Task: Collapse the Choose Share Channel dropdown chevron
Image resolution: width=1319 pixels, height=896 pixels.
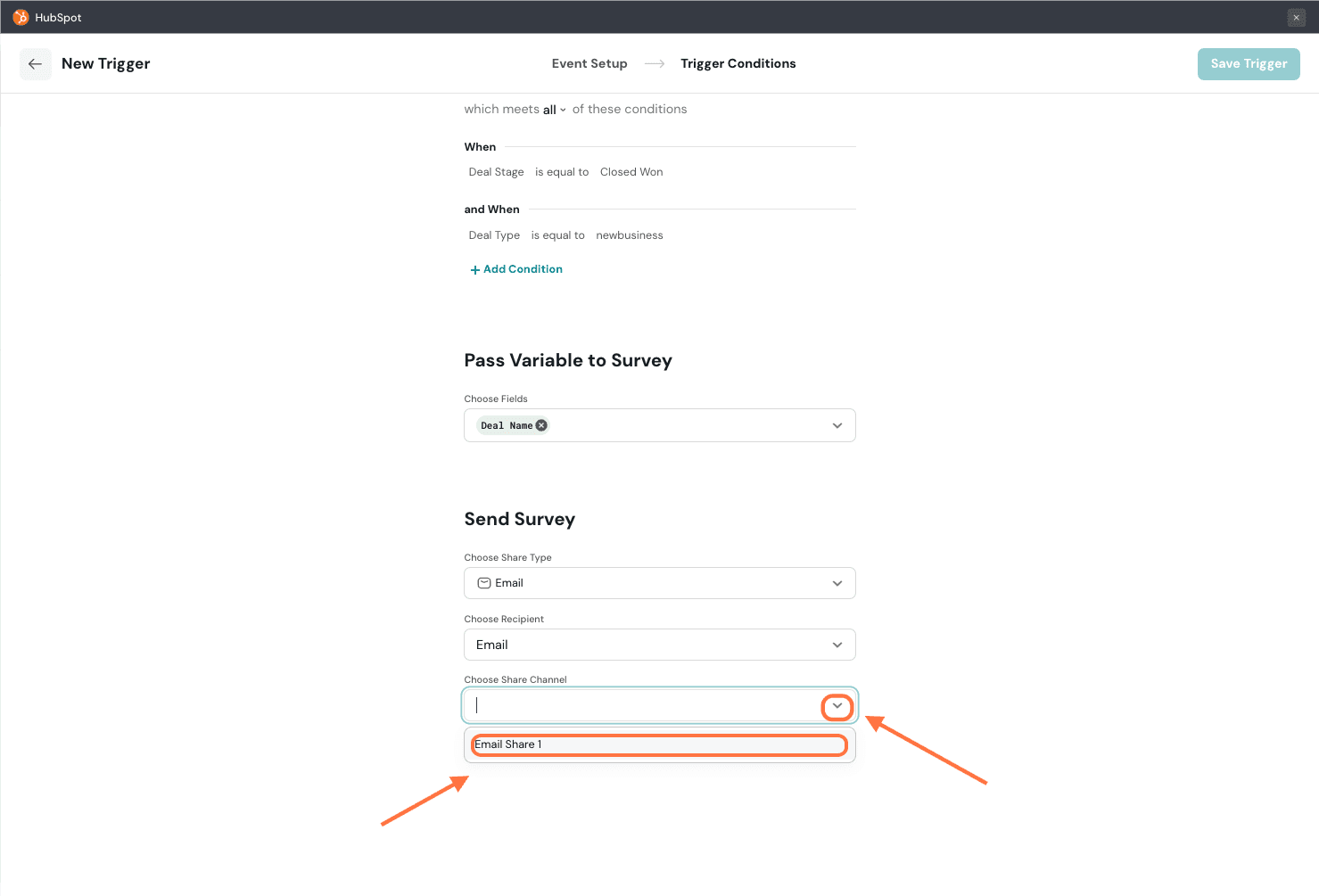Action: pyautogui.click(x=837, y=706)
